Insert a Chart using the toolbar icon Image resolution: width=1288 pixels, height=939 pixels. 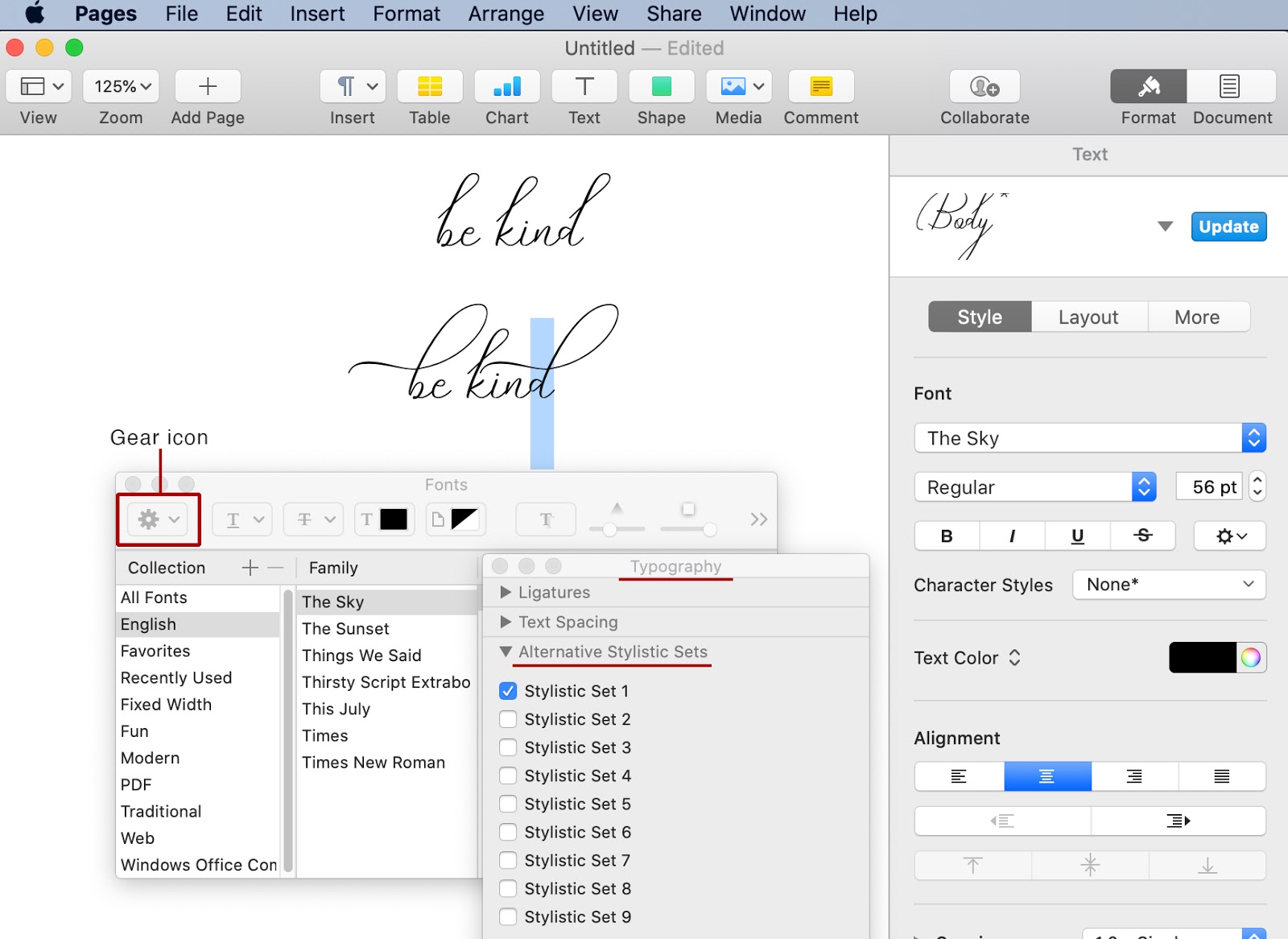(507, 86)
